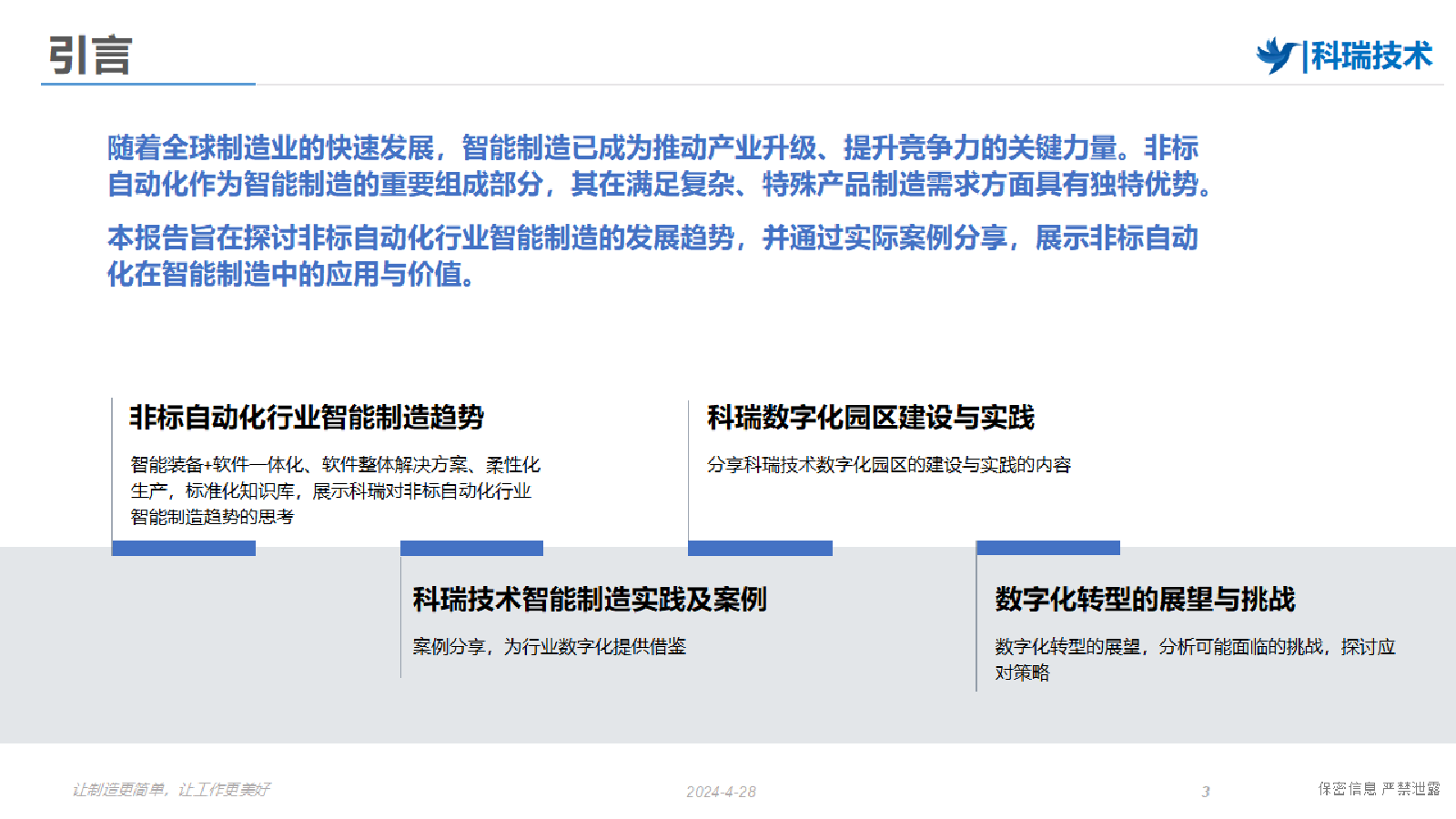This screenshot has height=819, width=1456.
Task: Select paragraph starting 本报告旨在探讨非标自动化
Action: (x=652, y=256)
